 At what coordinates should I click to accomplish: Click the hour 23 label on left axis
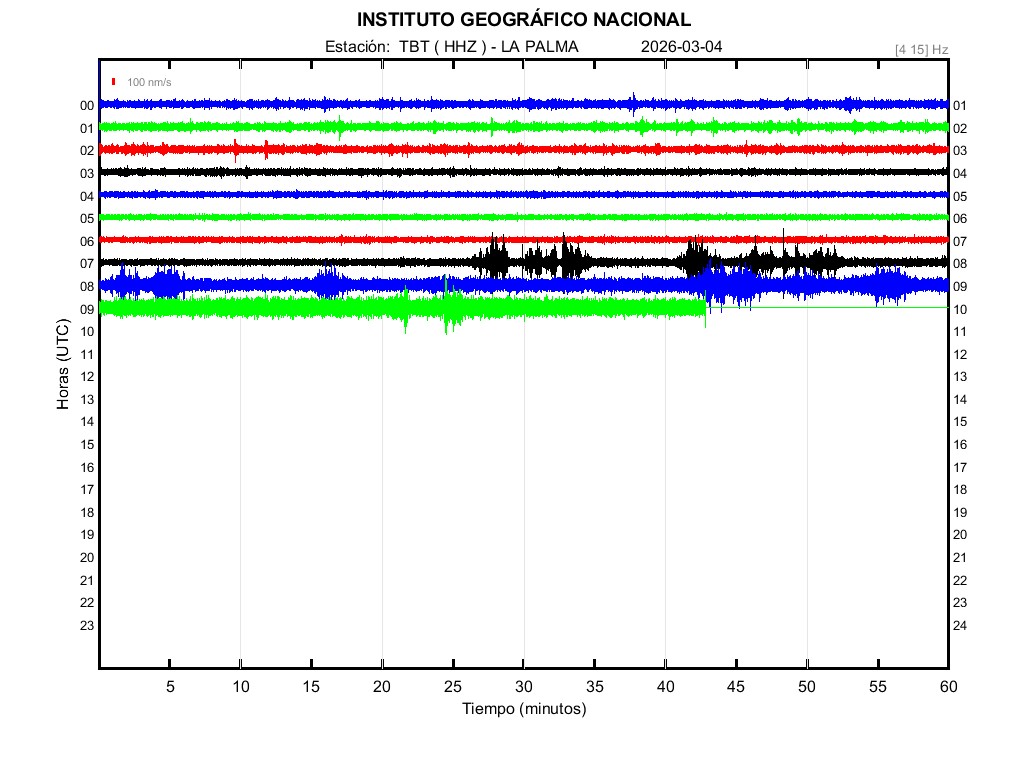point(87,625)
